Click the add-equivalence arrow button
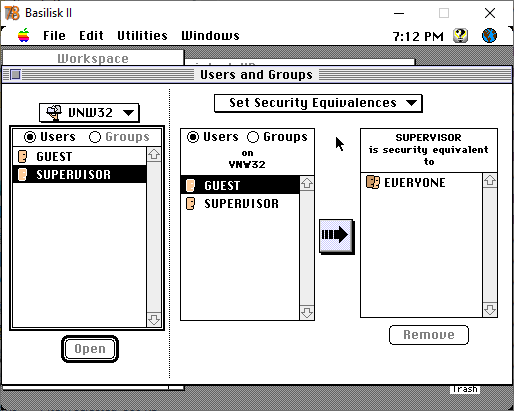Viewport: 514px width, 411px height. coord(336,236)
